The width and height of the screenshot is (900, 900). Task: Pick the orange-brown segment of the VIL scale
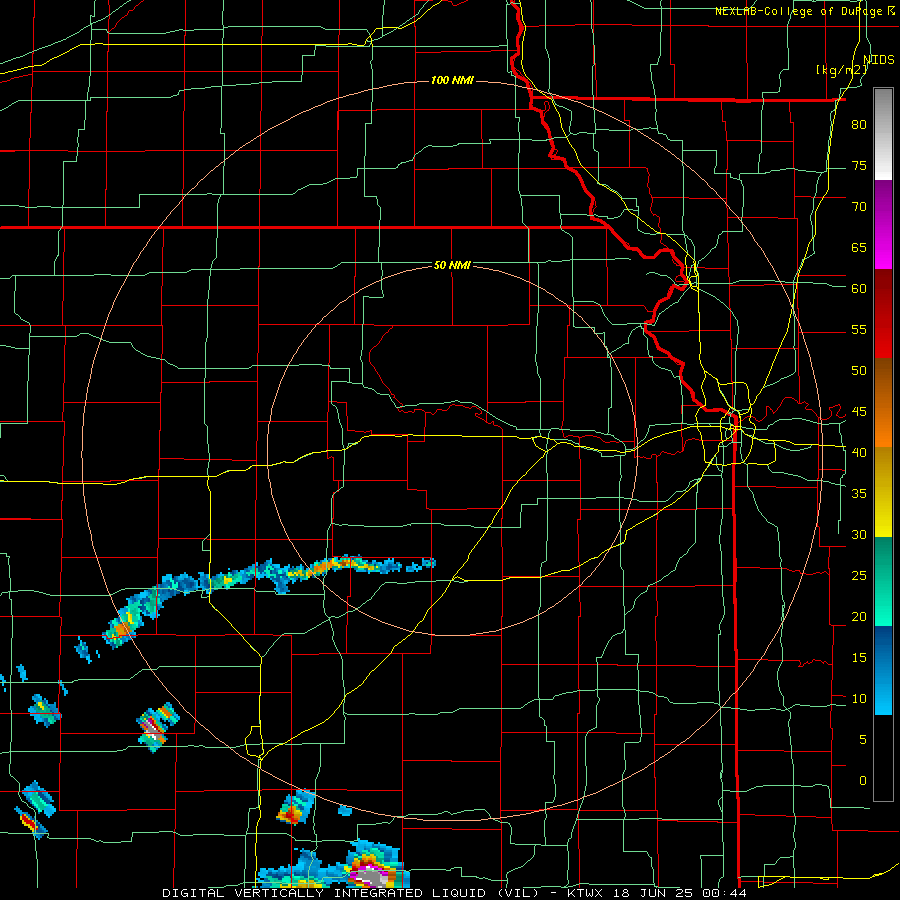coord(883,402)
